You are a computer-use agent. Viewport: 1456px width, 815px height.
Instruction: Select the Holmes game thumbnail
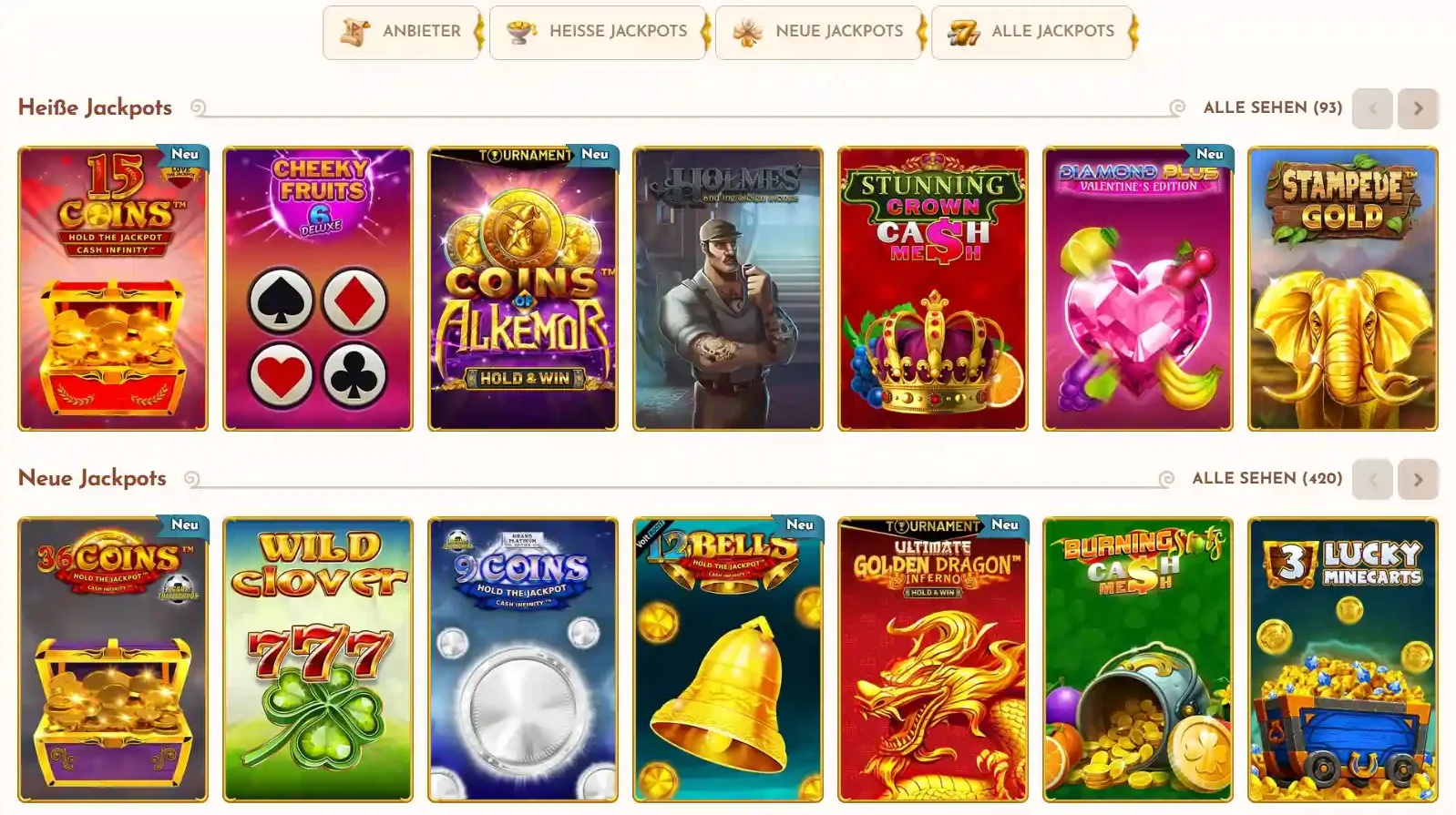(x=728, y=289)
